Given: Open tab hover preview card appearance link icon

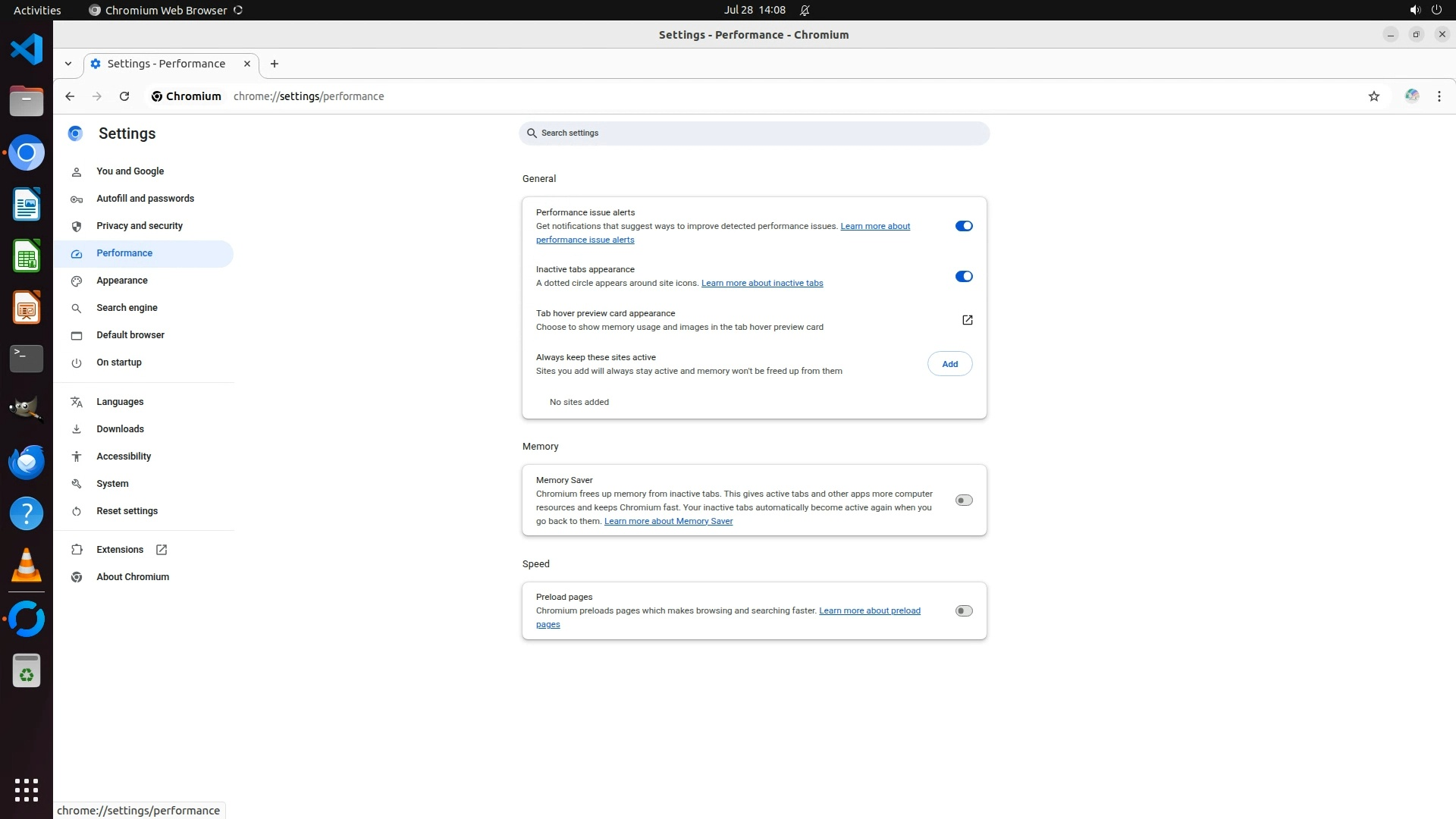Looking at the screenshot, I should [x=967, y=320].
